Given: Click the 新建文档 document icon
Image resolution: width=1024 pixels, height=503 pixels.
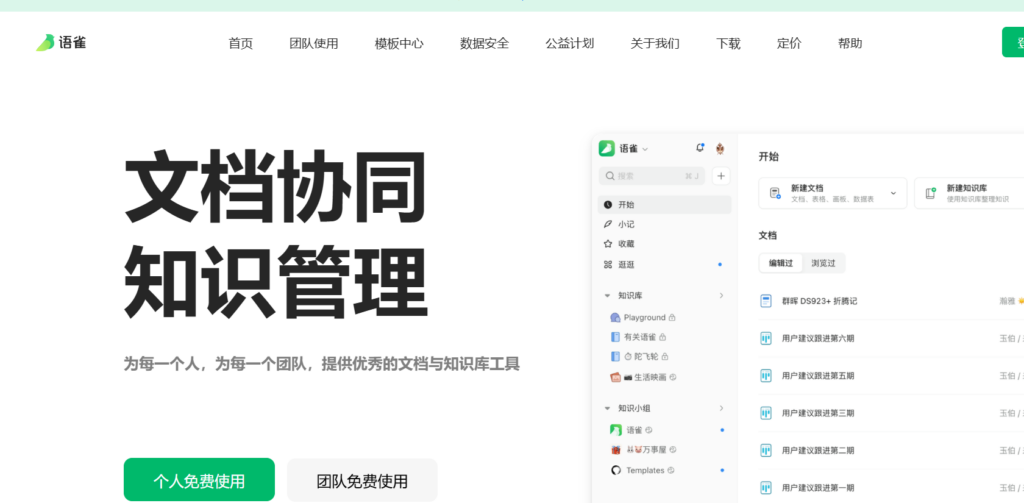Looking at the screenshot, I should pyautogui.click(x=775, y=193).
